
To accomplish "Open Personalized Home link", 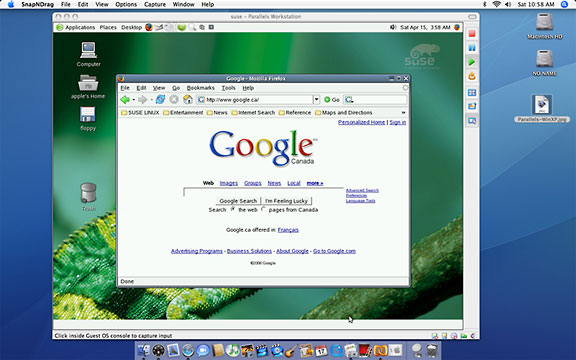I will [361, 122].
